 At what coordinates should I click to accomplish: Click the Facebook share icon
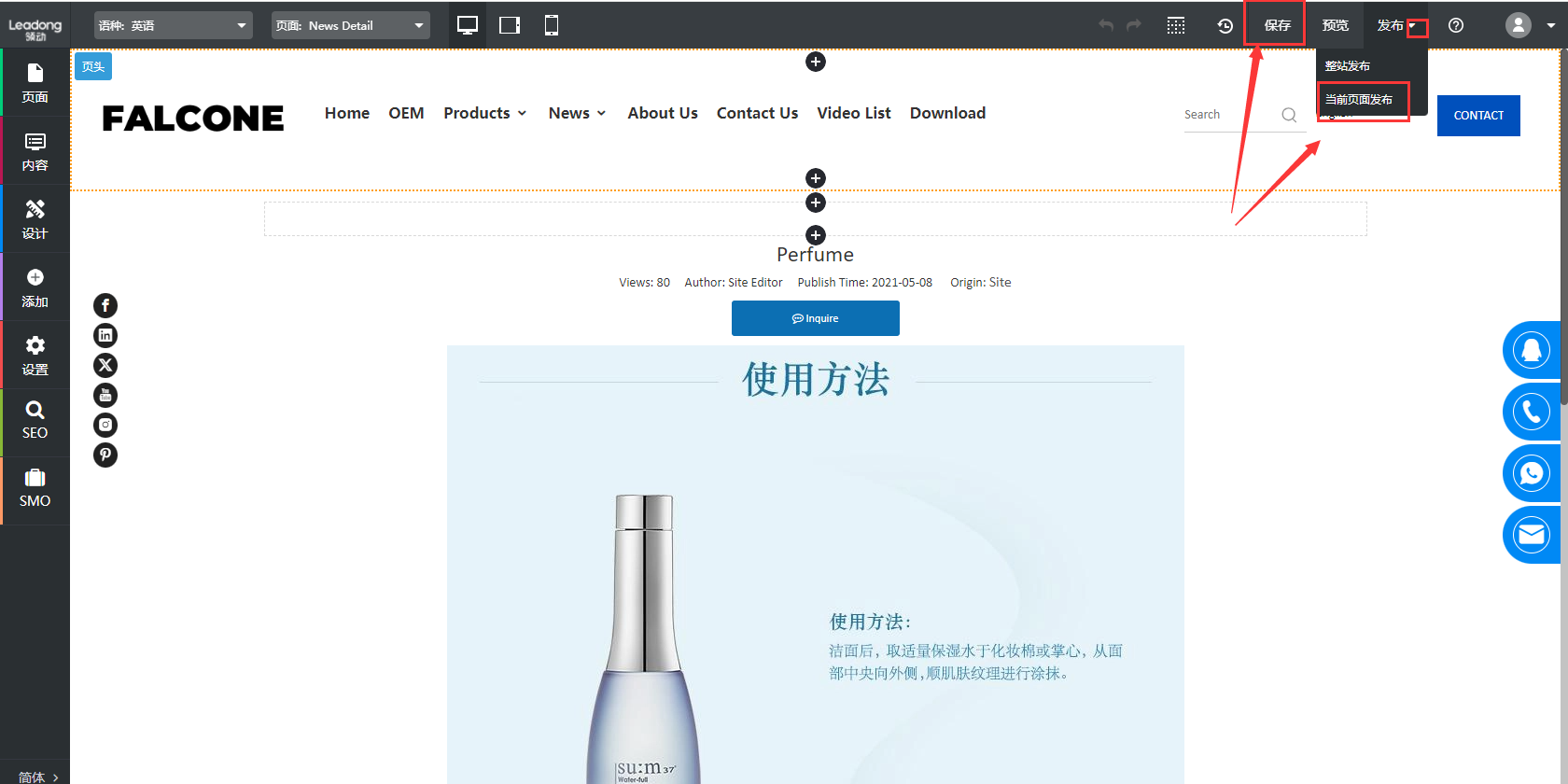point(105,305)
